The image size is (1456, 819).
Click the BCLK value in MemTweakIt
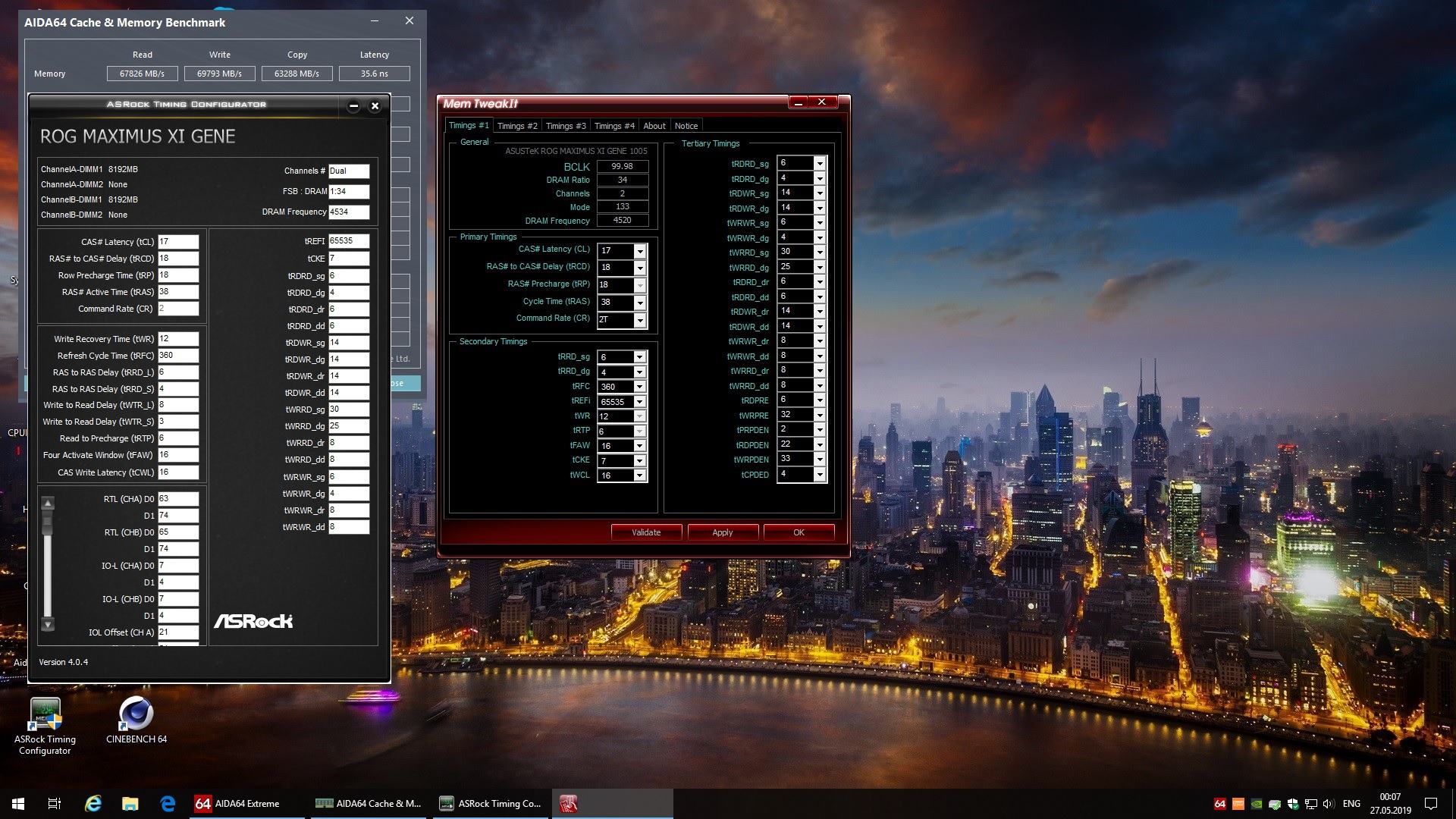click(623, 166)
